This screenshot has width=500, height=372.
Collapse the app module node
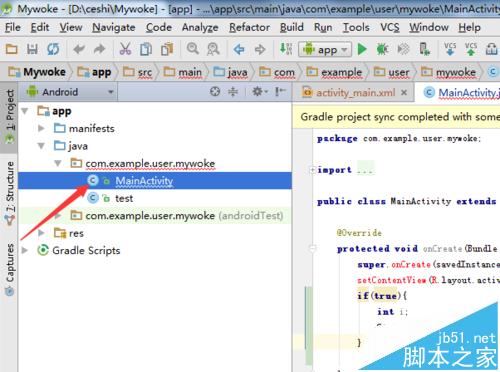pos(25,111)
